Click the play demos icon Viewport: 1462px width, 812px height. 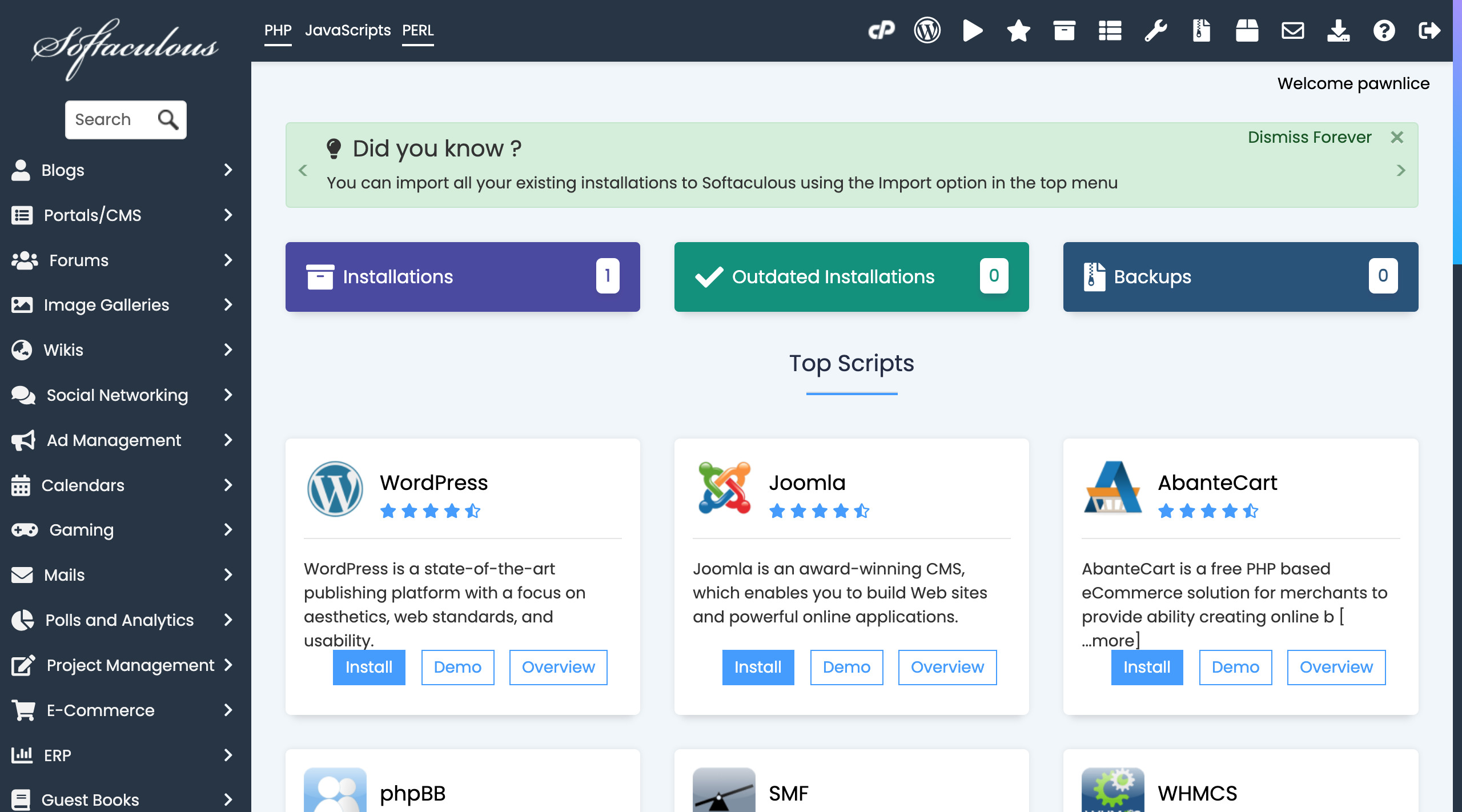pos(973,30)
